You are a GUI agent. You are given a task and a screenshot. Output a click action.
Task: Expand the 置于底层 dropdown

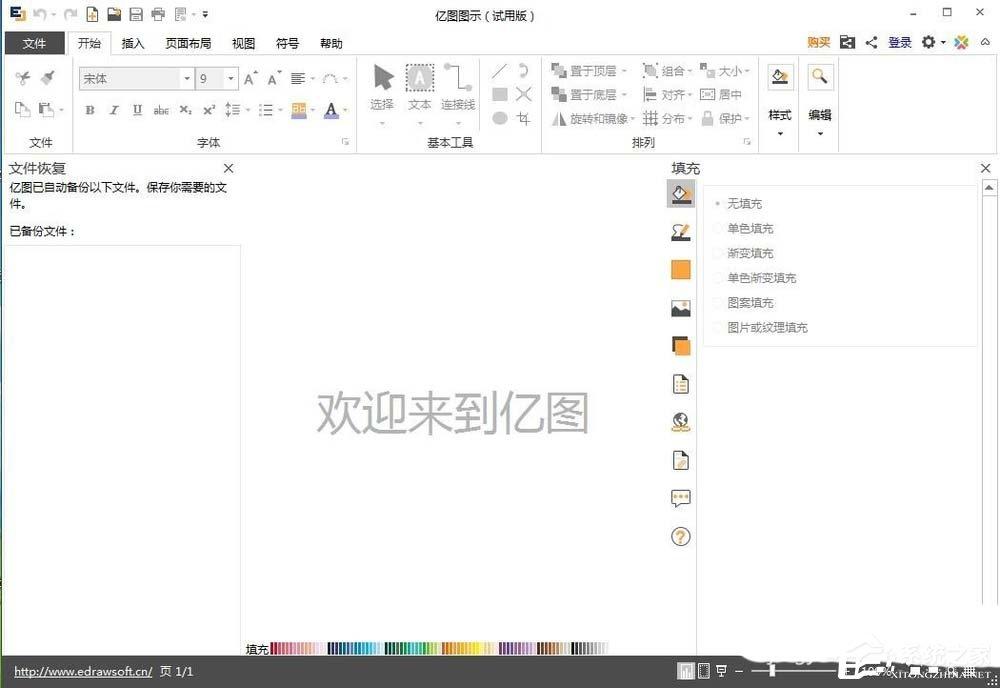pos(624,94)
